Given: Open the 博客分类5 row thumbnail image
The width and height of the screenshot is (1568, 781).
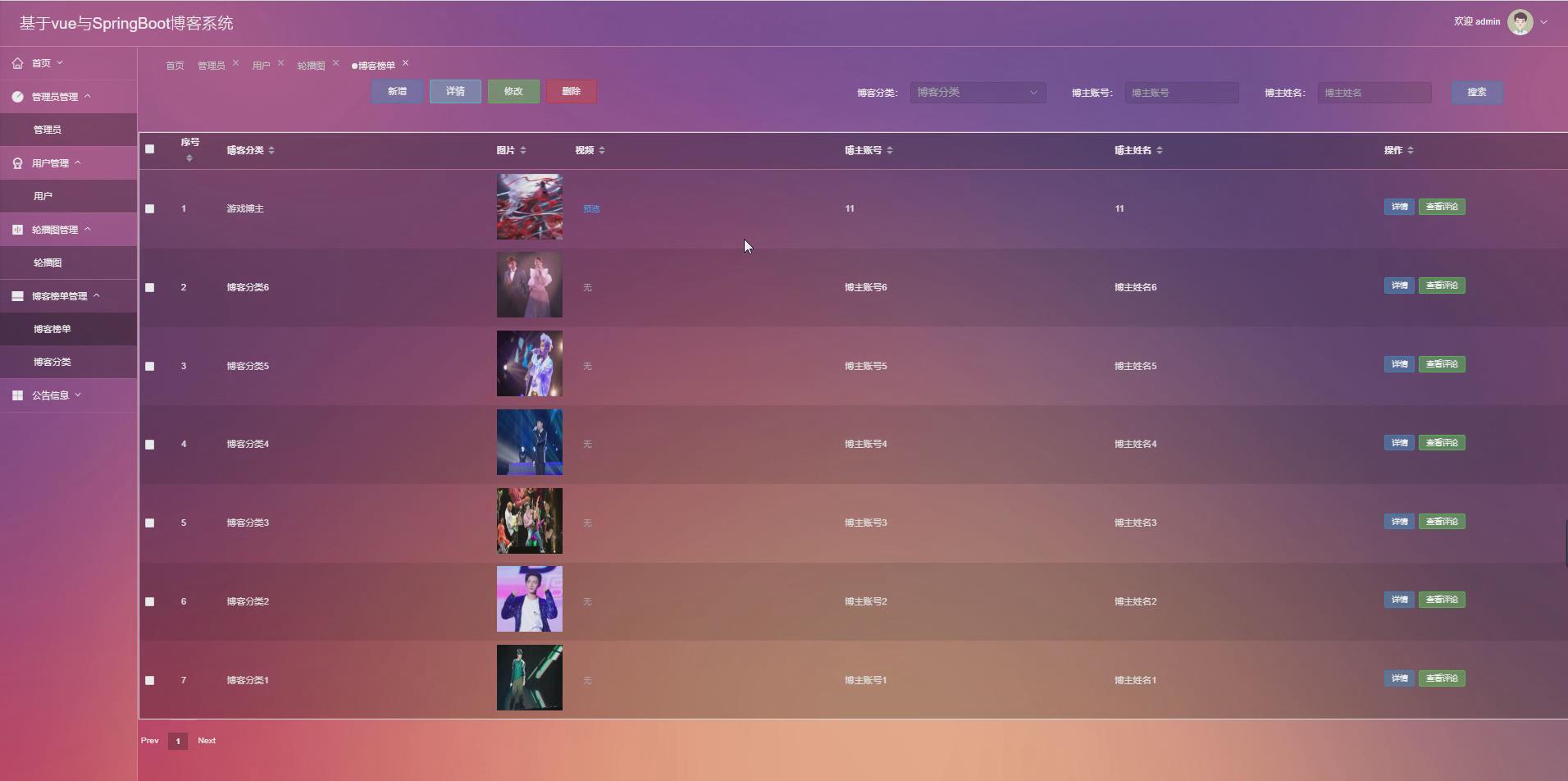Looking at the screenshot, I should coord(530,363).
